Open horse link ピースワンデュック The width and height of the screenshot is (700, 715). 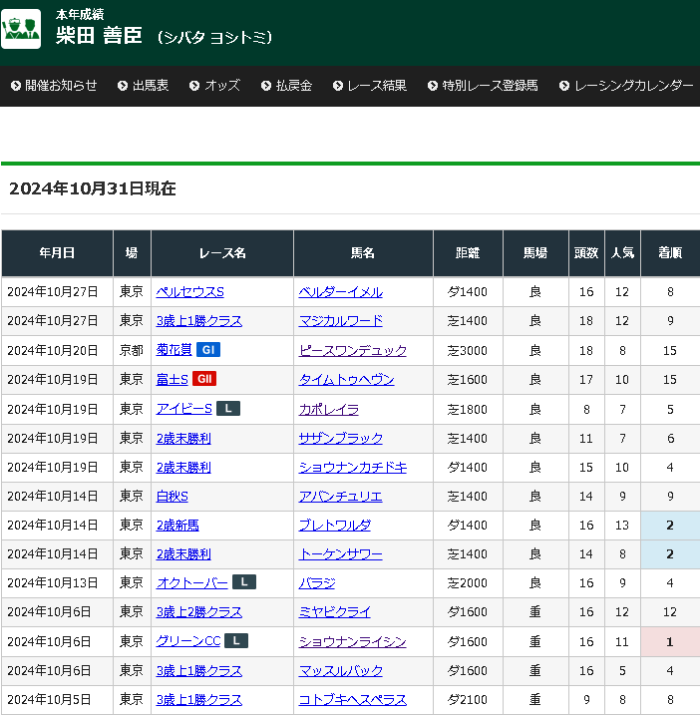[x=352, y=350]
